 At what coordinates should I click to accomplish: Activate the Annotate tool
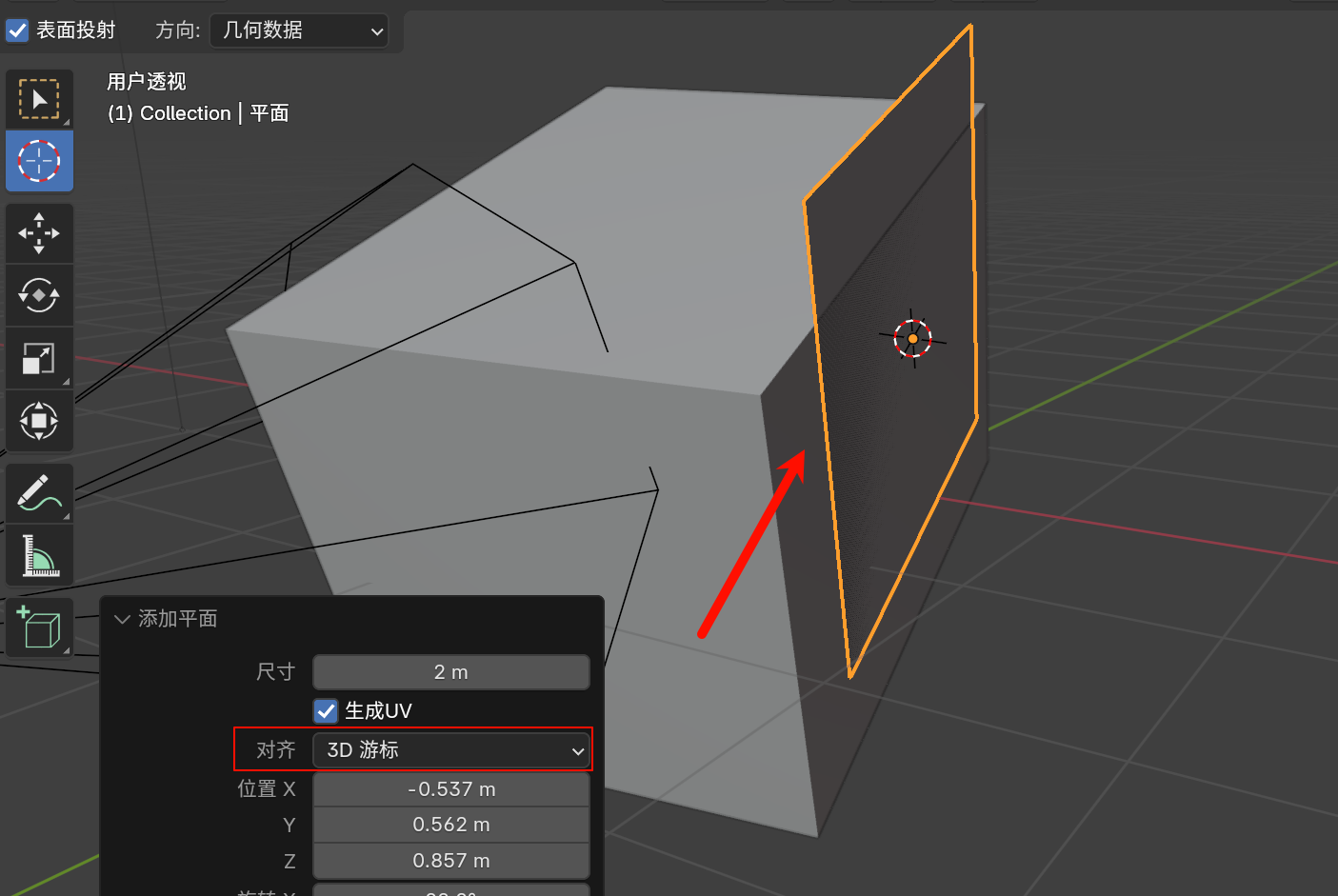(x=39, y=492)
